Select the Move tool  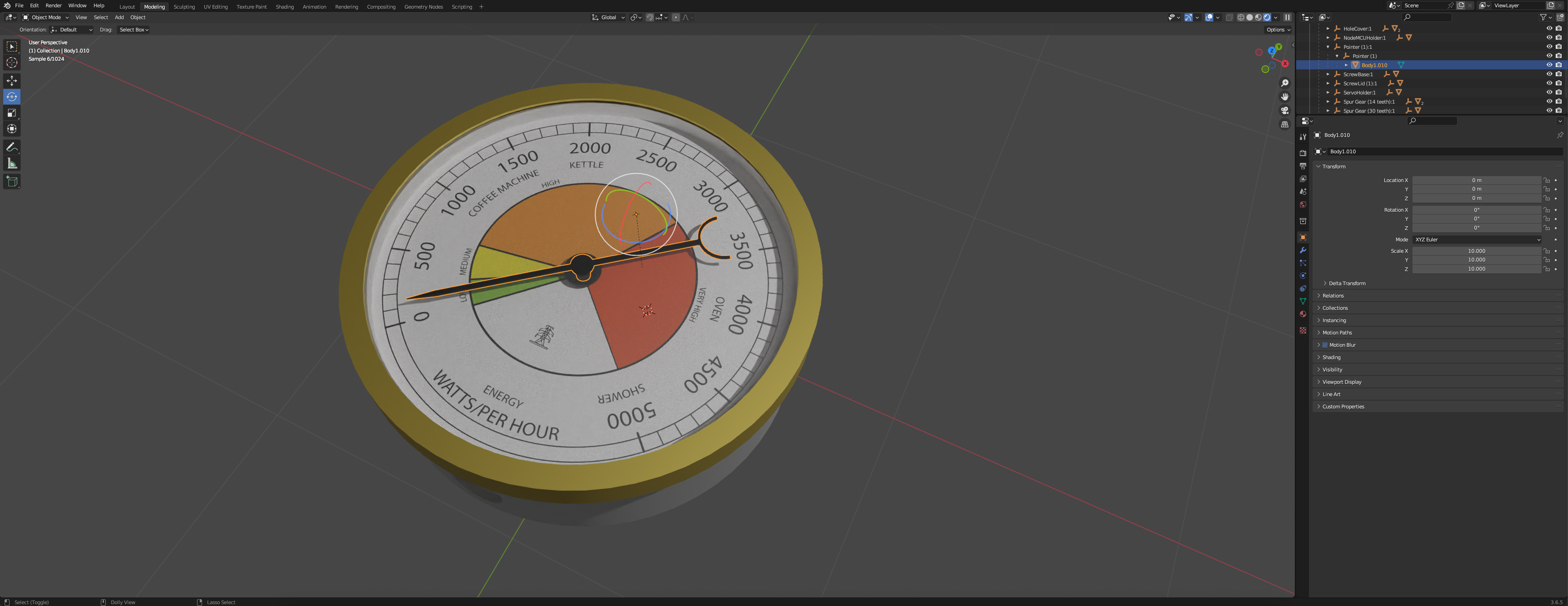point(11,80)
